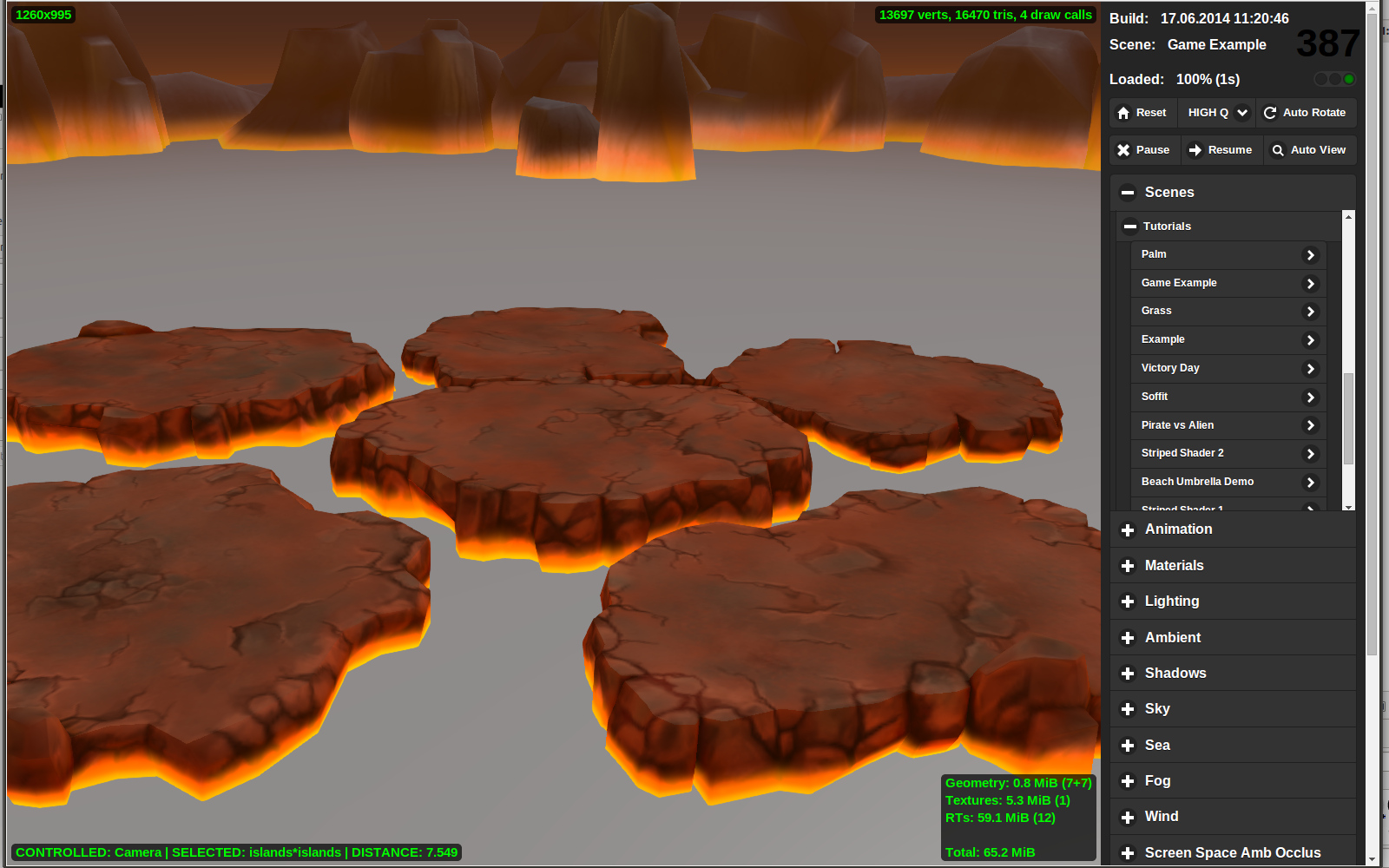Click the Reset home icon

click(x=1123, y=113)
